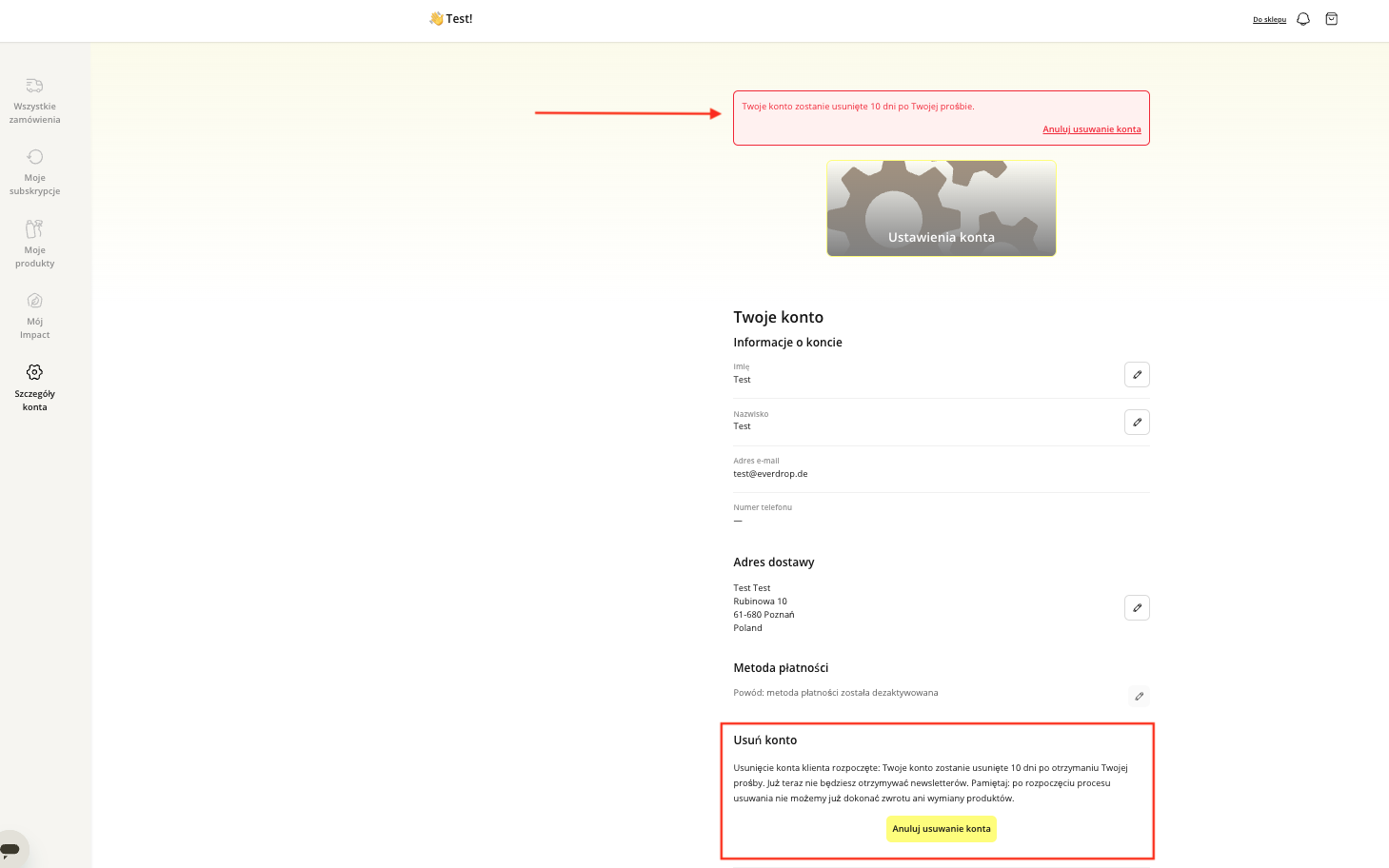The image size is (1389, 868).
Task: Open Wszystkie zamówienia in sidebar
Action: [35, 101]
